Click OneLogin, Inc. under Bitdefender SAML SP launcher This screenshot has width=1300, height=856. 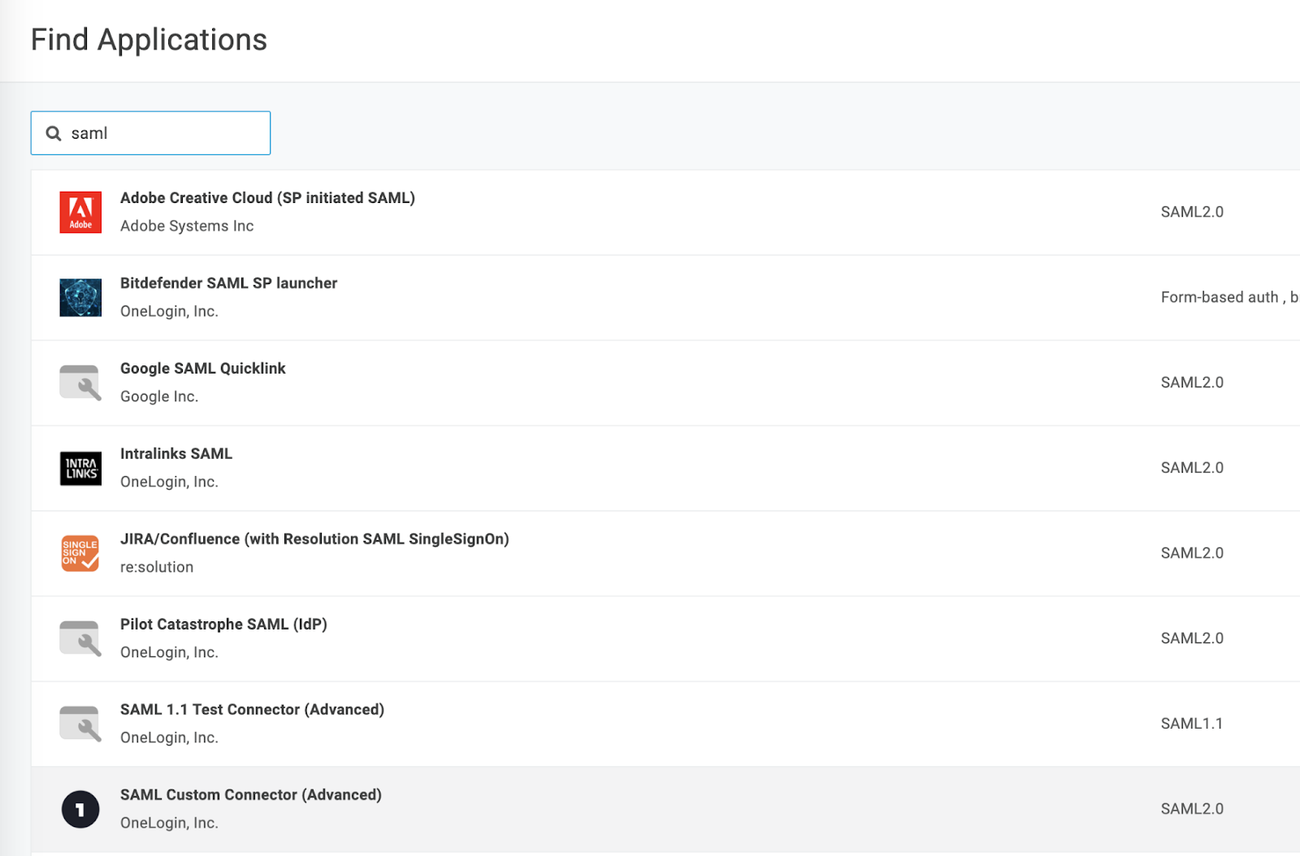click(169, 311)
